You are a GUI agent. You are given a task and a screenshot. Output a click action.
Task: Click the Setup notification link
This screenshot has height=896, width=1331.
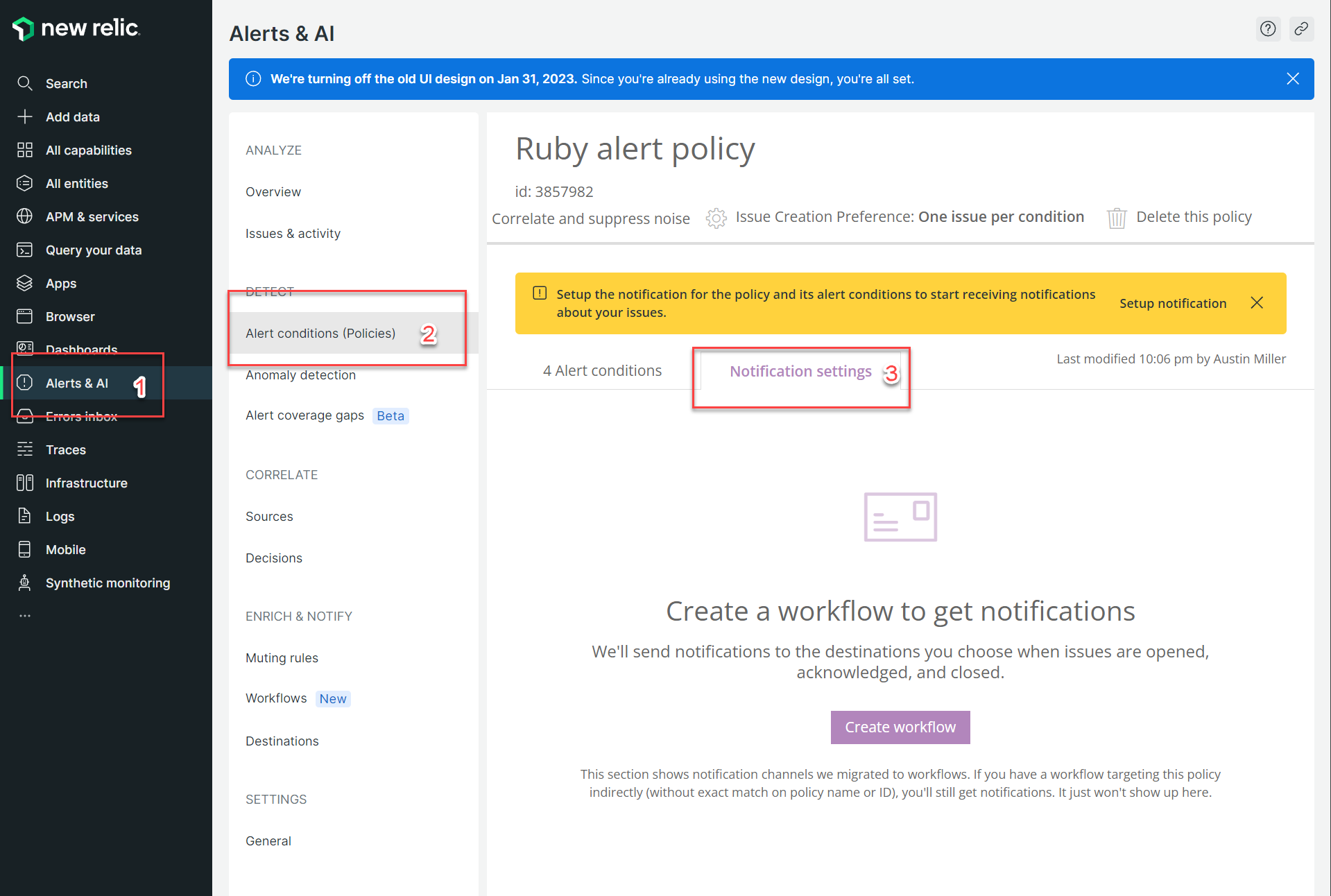pos(1172,304)
